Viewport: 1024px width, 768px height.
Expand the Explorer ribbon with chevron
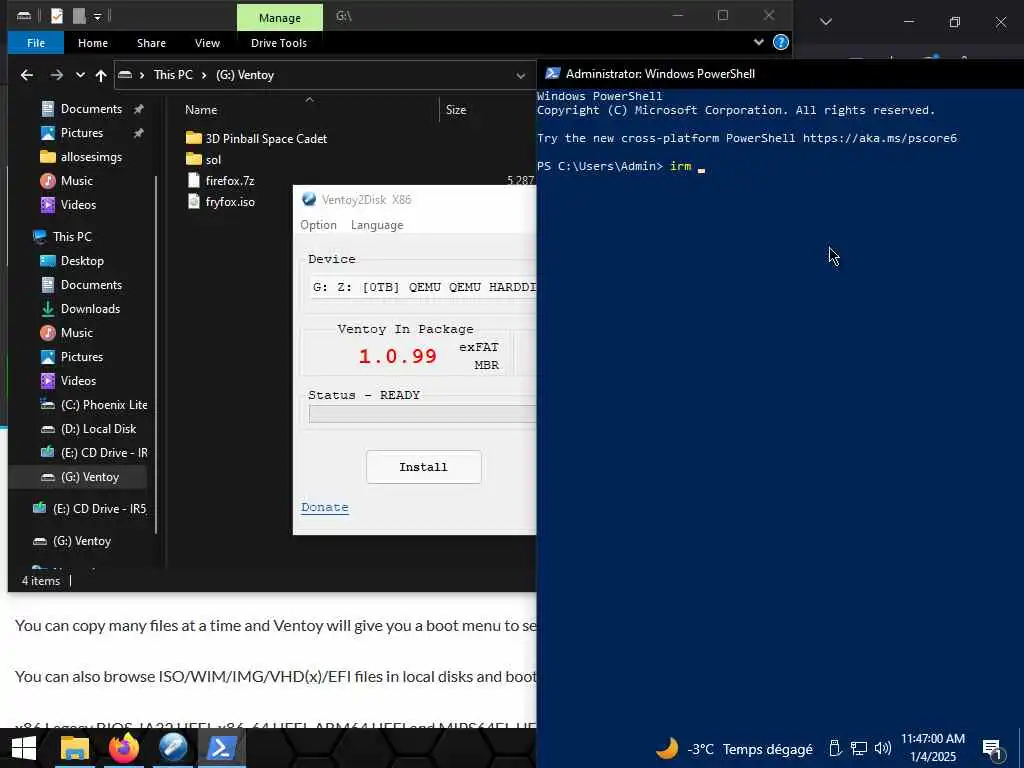tap(758, 42)
